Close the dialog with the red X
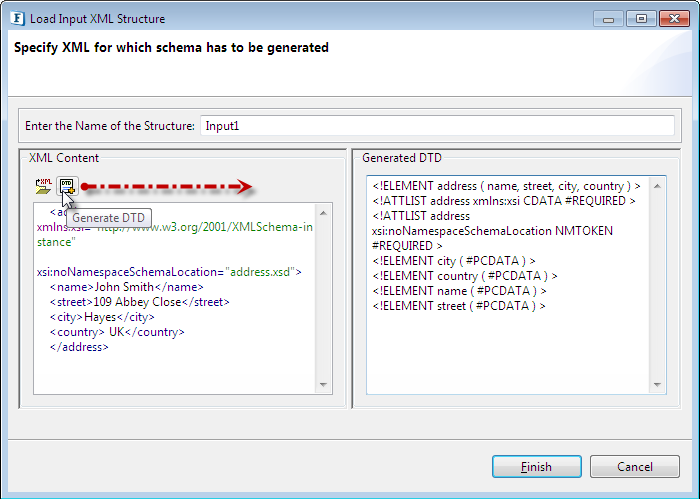The height and width of the screenshot is (499, 700). coord(672,18)
